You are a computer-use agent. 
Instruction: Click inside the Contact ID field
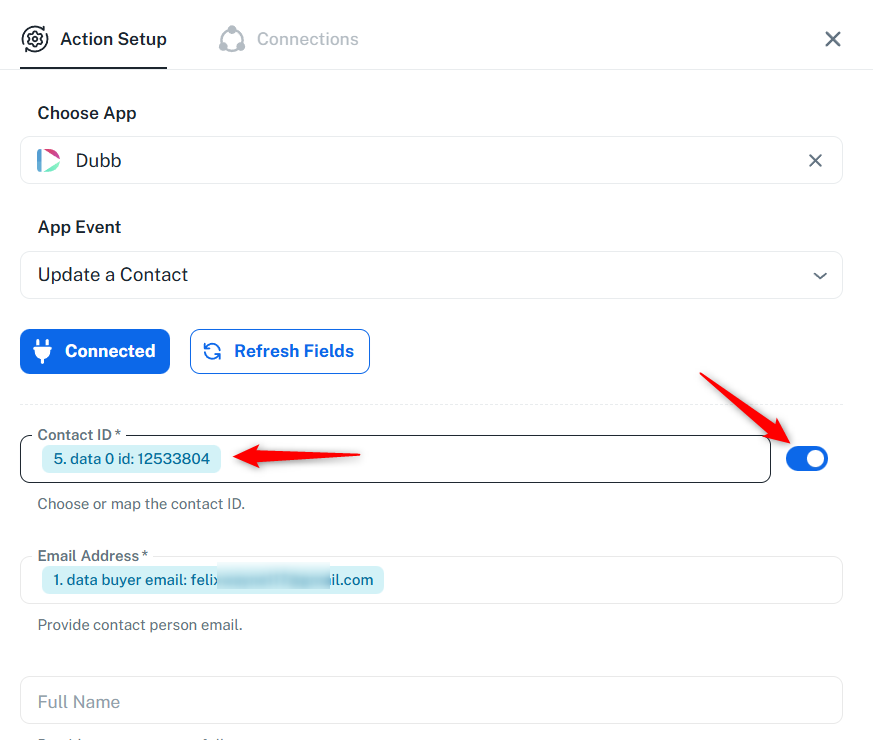pyautogui.click(x=500, y=459)
